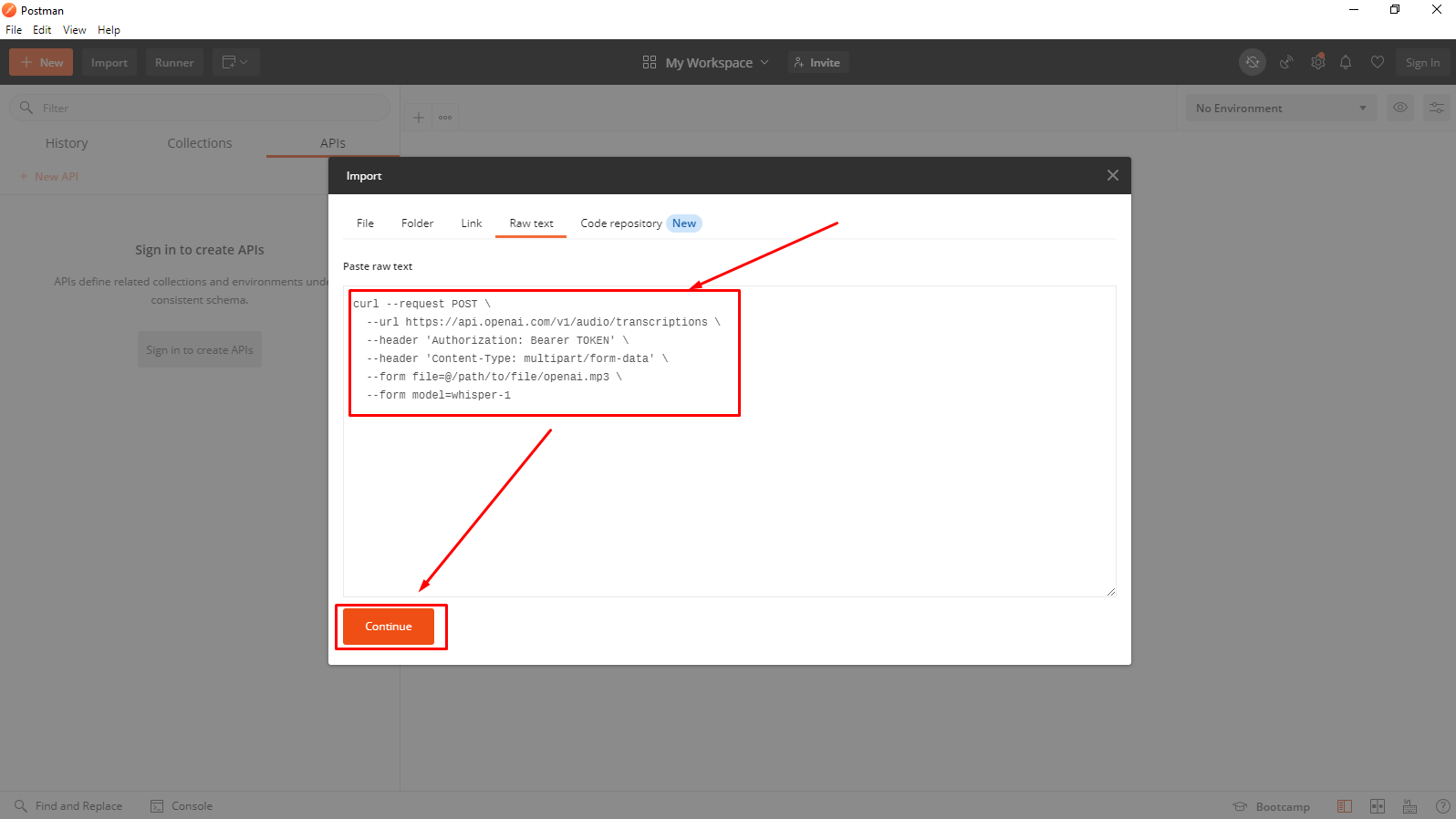Open keyboard shortcuts icon
The width and height of the screenshot is (1456, 819).
[1409, 806]
